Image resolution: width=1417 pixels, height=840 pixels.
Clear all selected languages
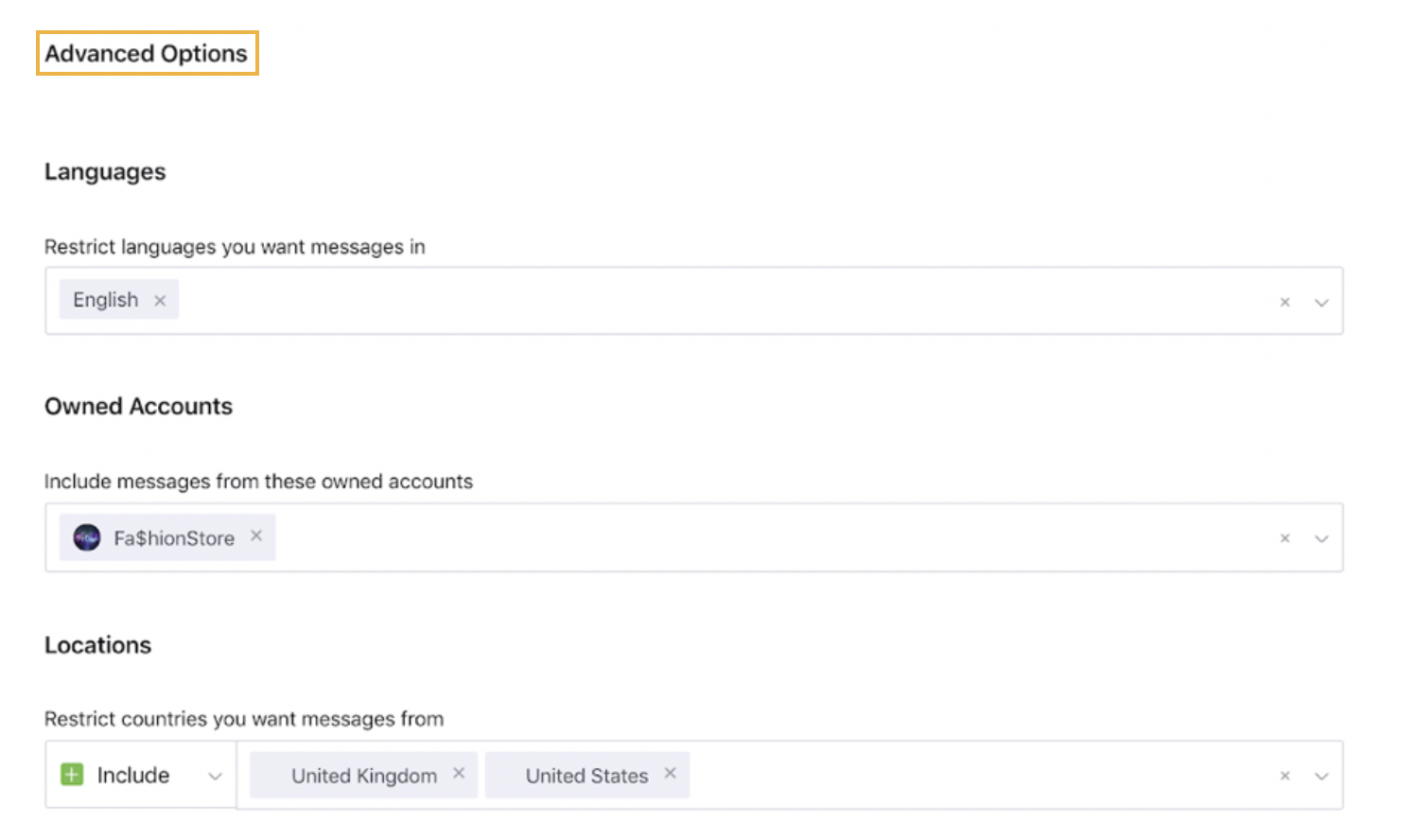point(1285,303)
